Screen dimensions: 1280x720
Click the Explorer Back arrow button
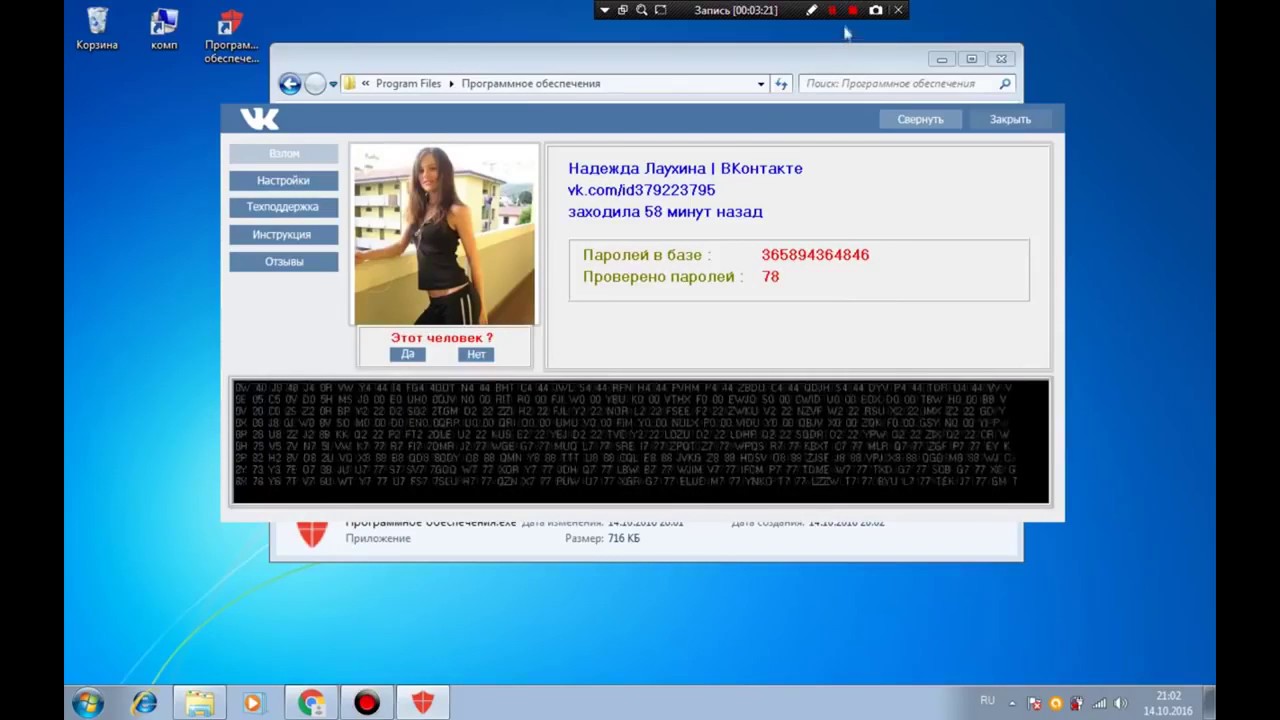click(x=290, y=84)
